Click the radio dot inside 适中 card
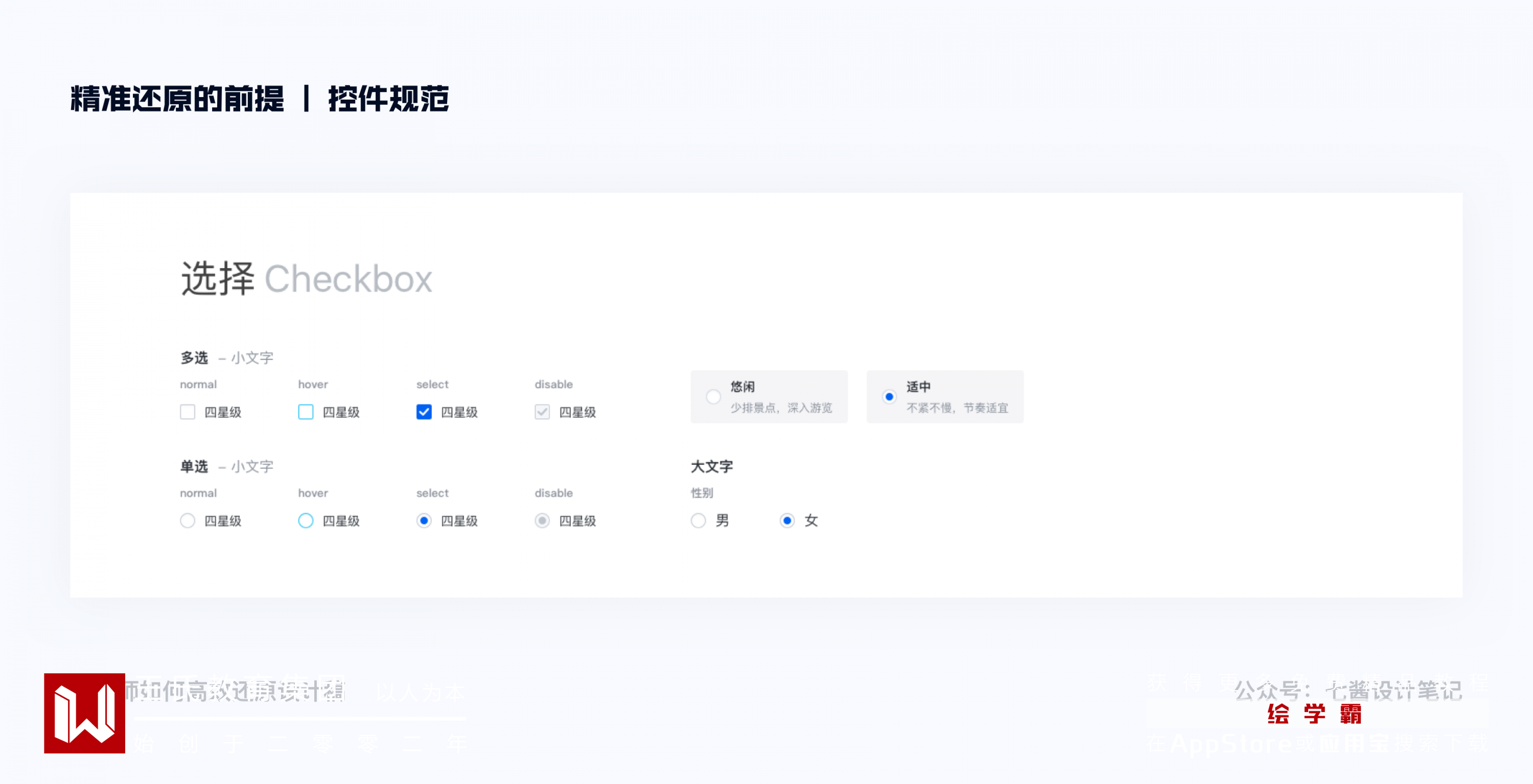 click(x=889, y=397)
